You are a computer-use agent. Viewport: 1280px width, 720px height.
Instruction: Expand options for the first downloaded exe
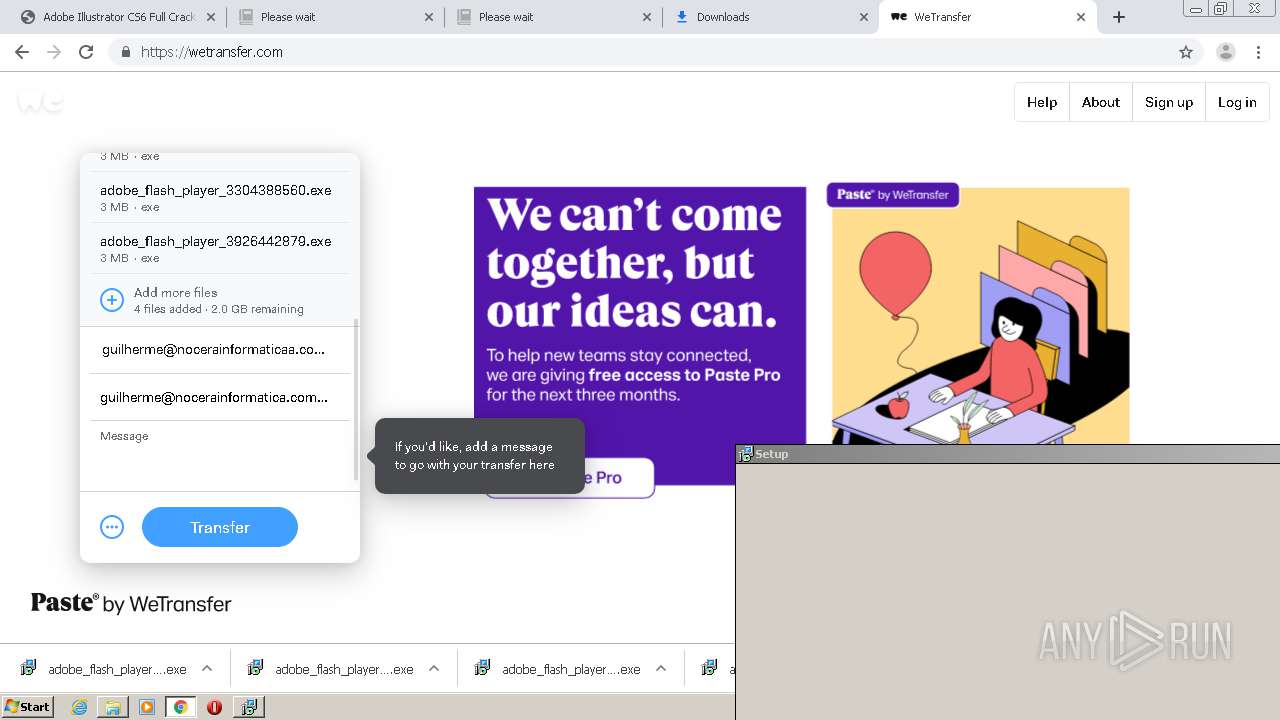coord(207,668)
